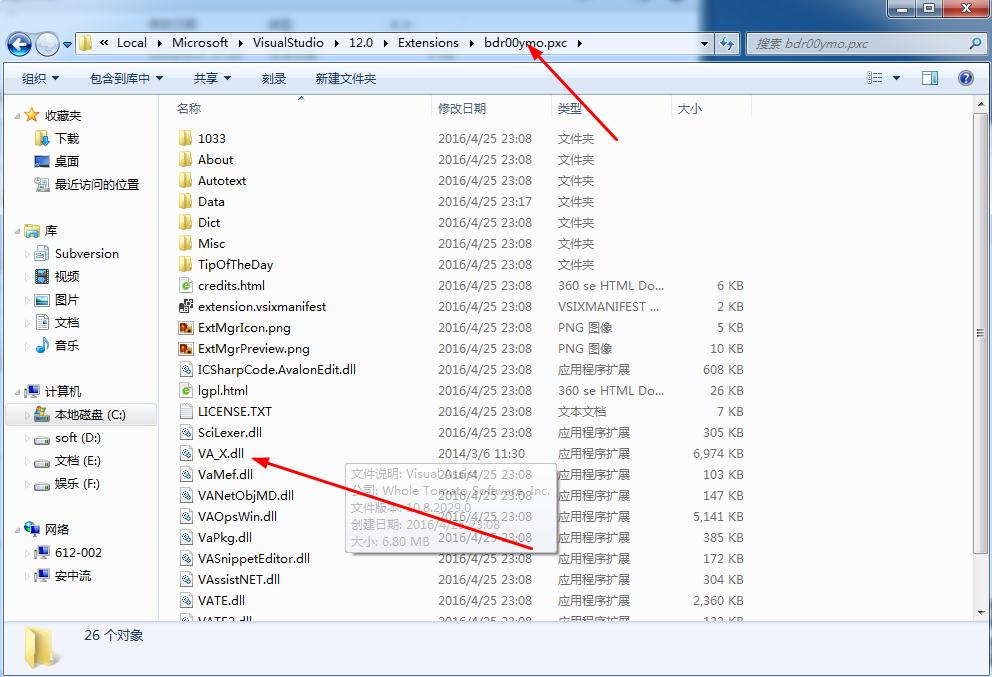Select network computer 安中流
992x677 pixels.
tap(72, 576)
